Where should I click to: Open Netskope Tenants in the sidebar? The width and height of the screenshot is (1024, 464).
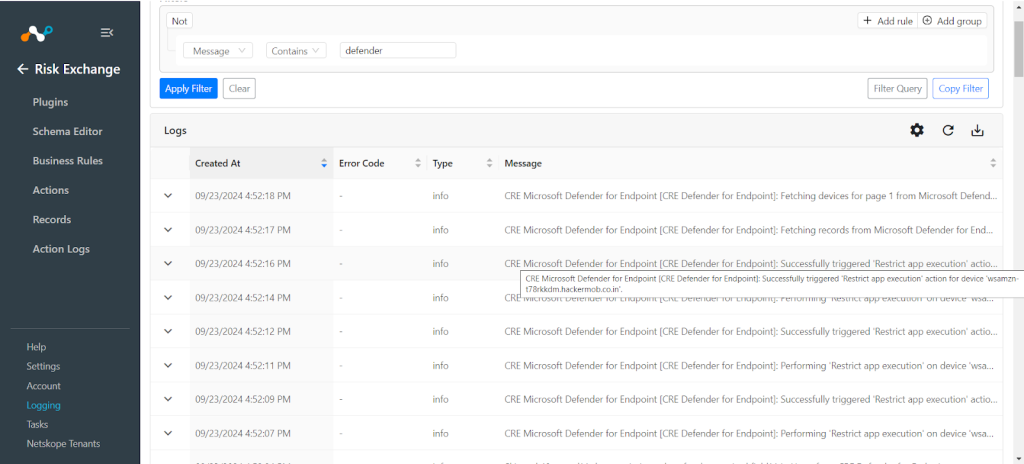pos(63,444)
